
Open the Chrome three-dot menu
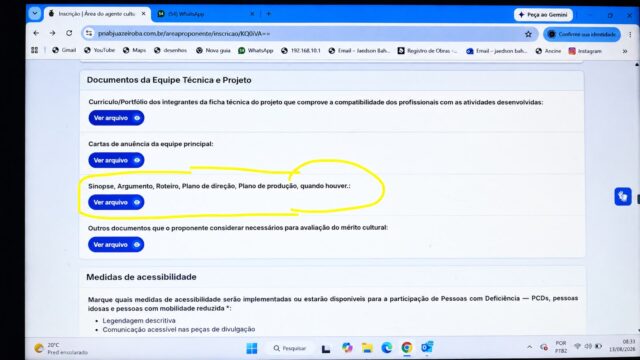(630, 35)
